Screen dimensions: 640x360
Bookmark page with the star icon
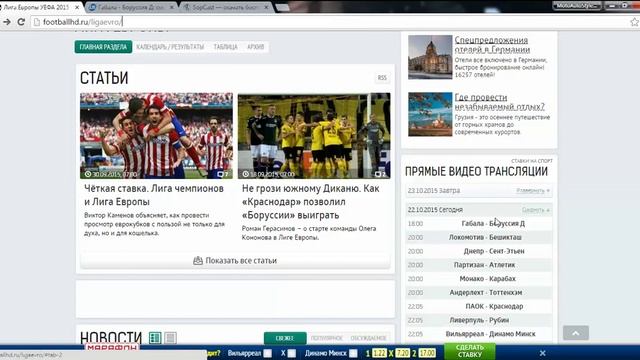635,22
